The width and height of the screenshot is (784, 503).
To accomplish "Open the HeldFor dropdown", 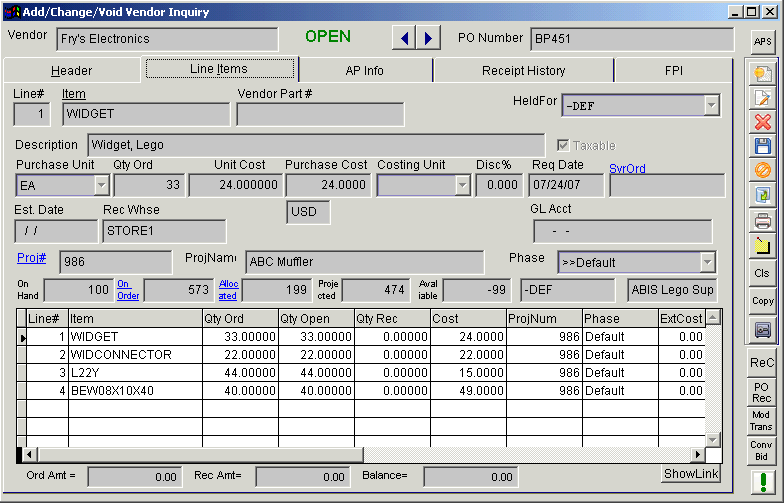I will click(x=711, y=105).
